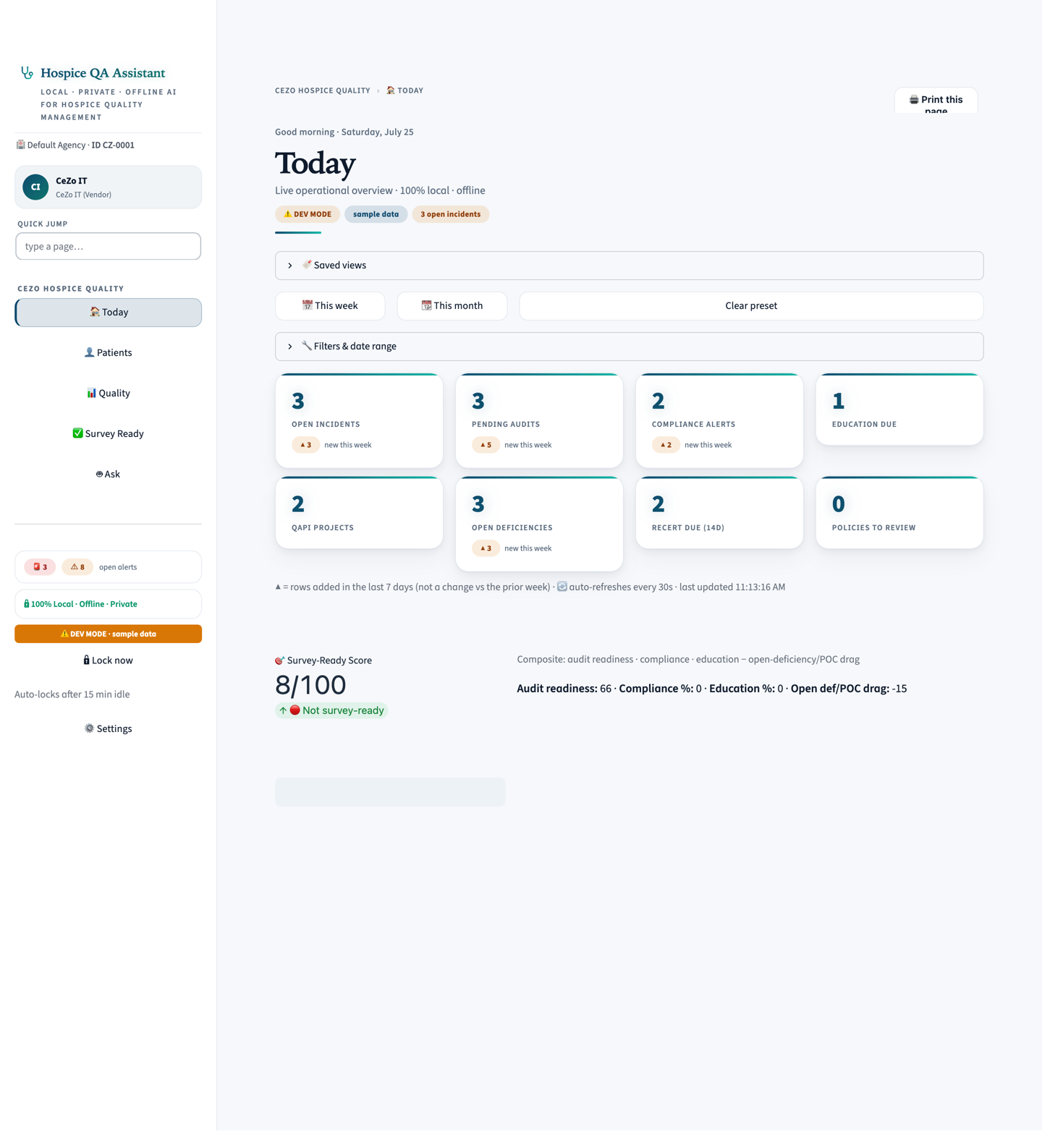
Task: Click the Quality bar chart icon
Action: click(91, 393)
